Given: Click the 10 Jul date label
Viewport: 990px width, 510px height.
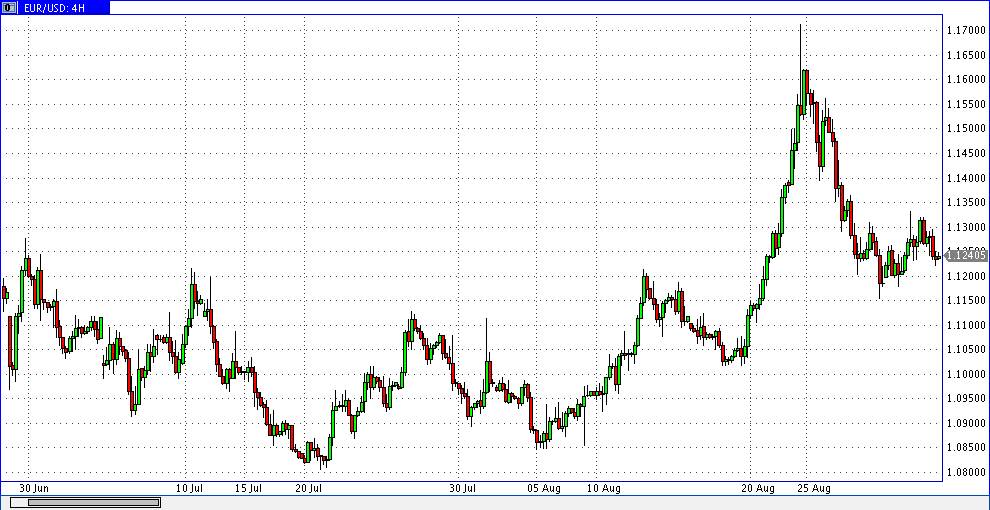Looking at the screenshot, I should [189, 489].
